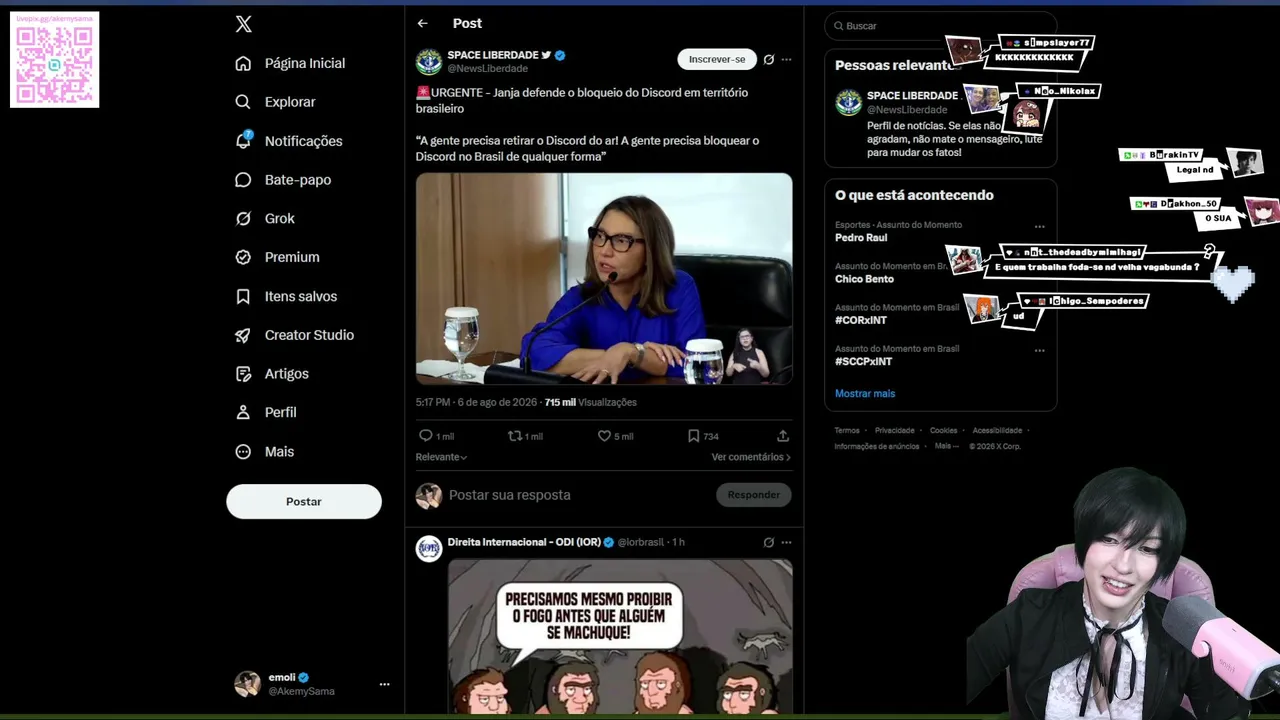Open SPACE LIBERDADE avatar in Pessoas relevantes
The width and height of the screenshot is (1280, 720).
coord(848,102)
